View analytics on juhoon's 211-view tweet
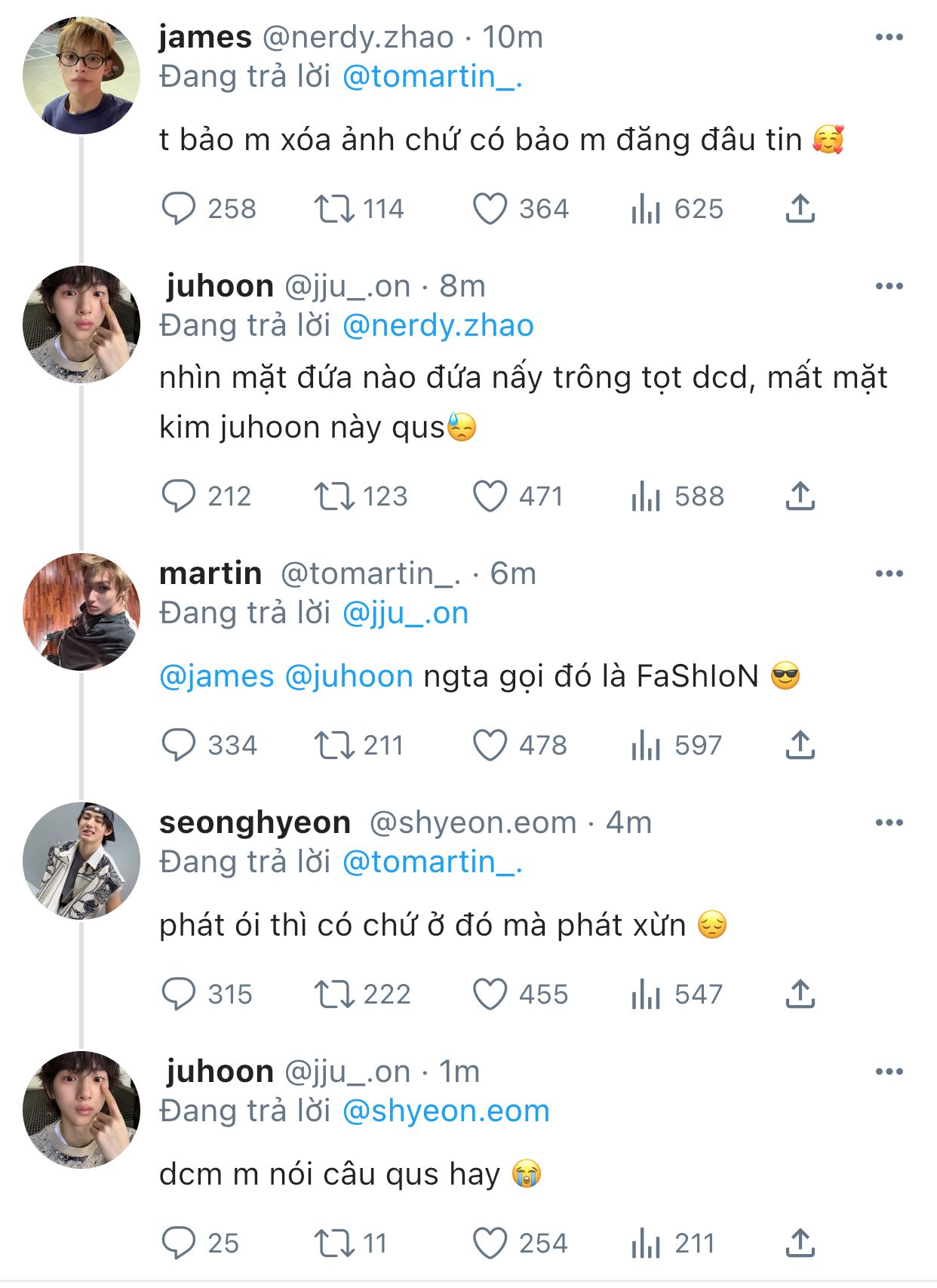The image size is (937, 1288). point(646,1243)
